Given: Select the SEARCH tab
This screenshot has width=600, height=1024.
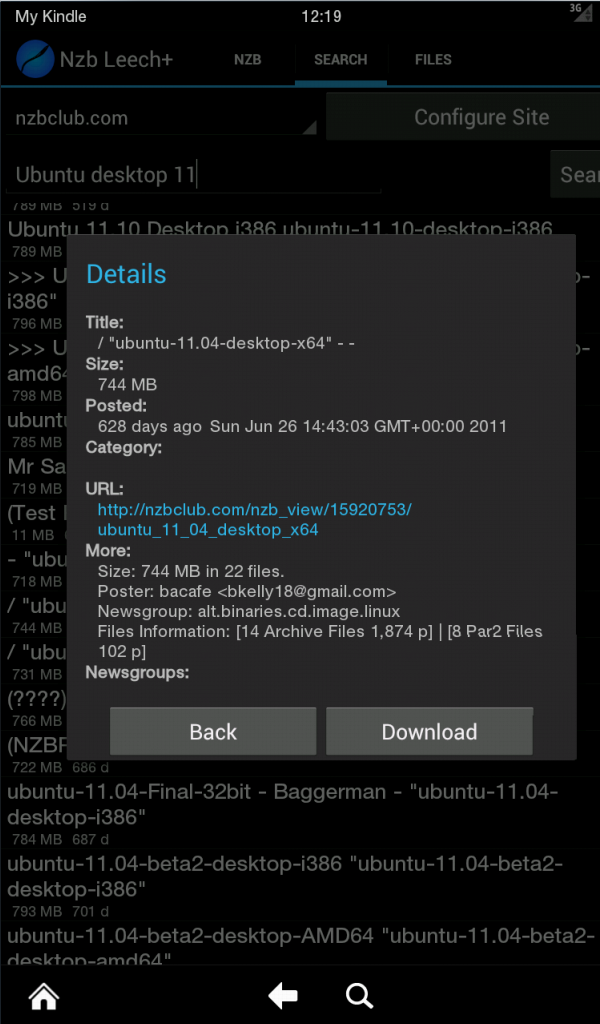Looking at the screenshot, I should [x=341, y=59].
